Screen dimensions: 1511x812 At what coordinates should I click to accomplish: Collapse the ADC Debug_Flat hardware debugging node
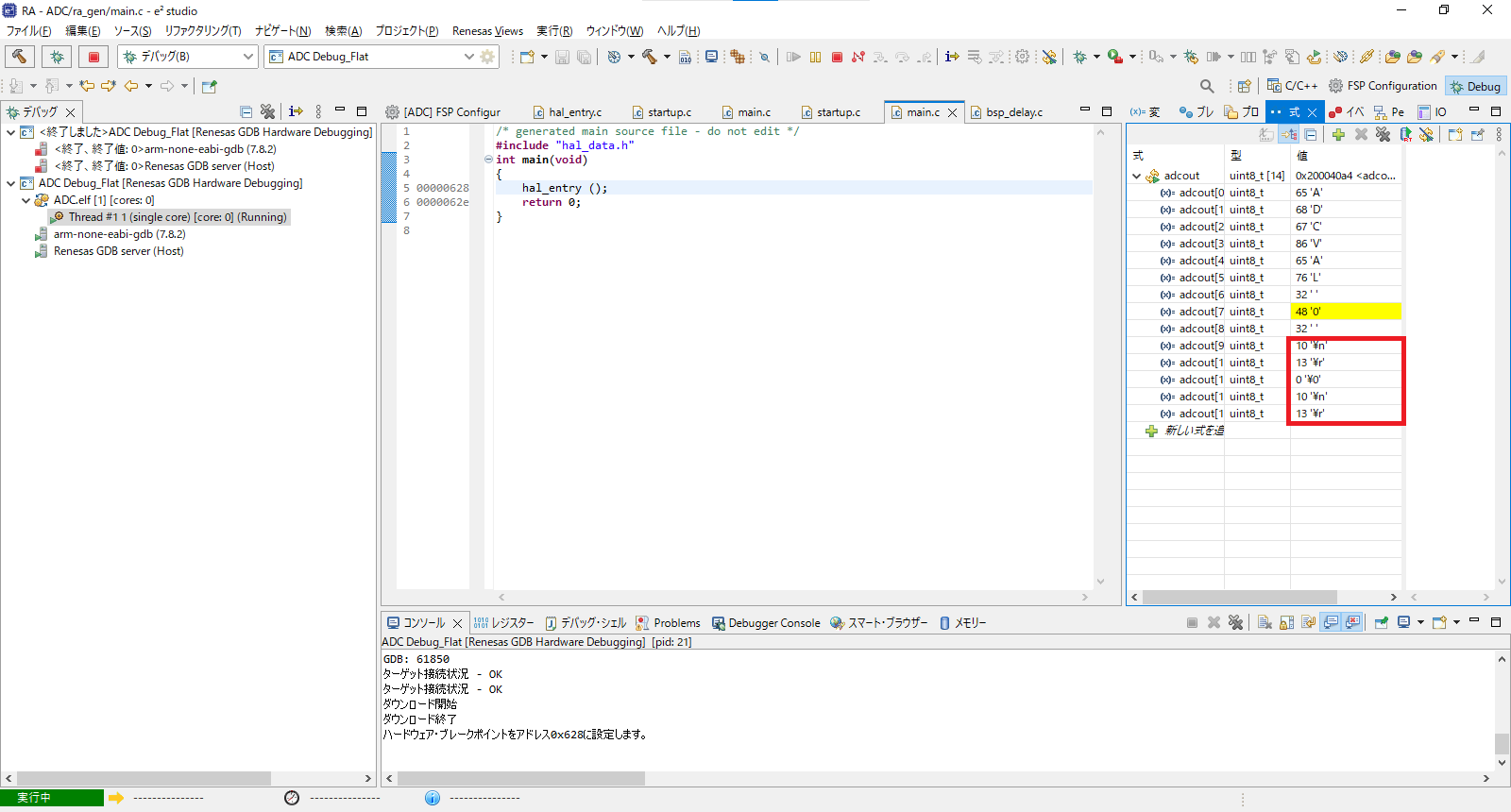tap(10, 183)
